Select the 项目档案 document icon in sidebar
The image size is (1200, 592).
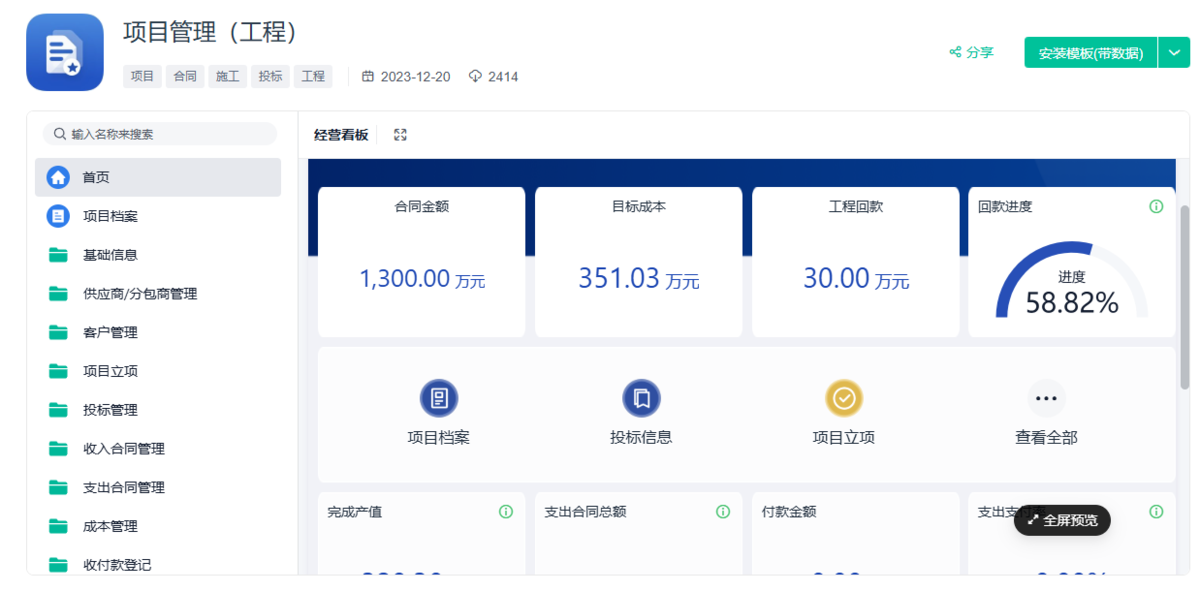point(56,215)
